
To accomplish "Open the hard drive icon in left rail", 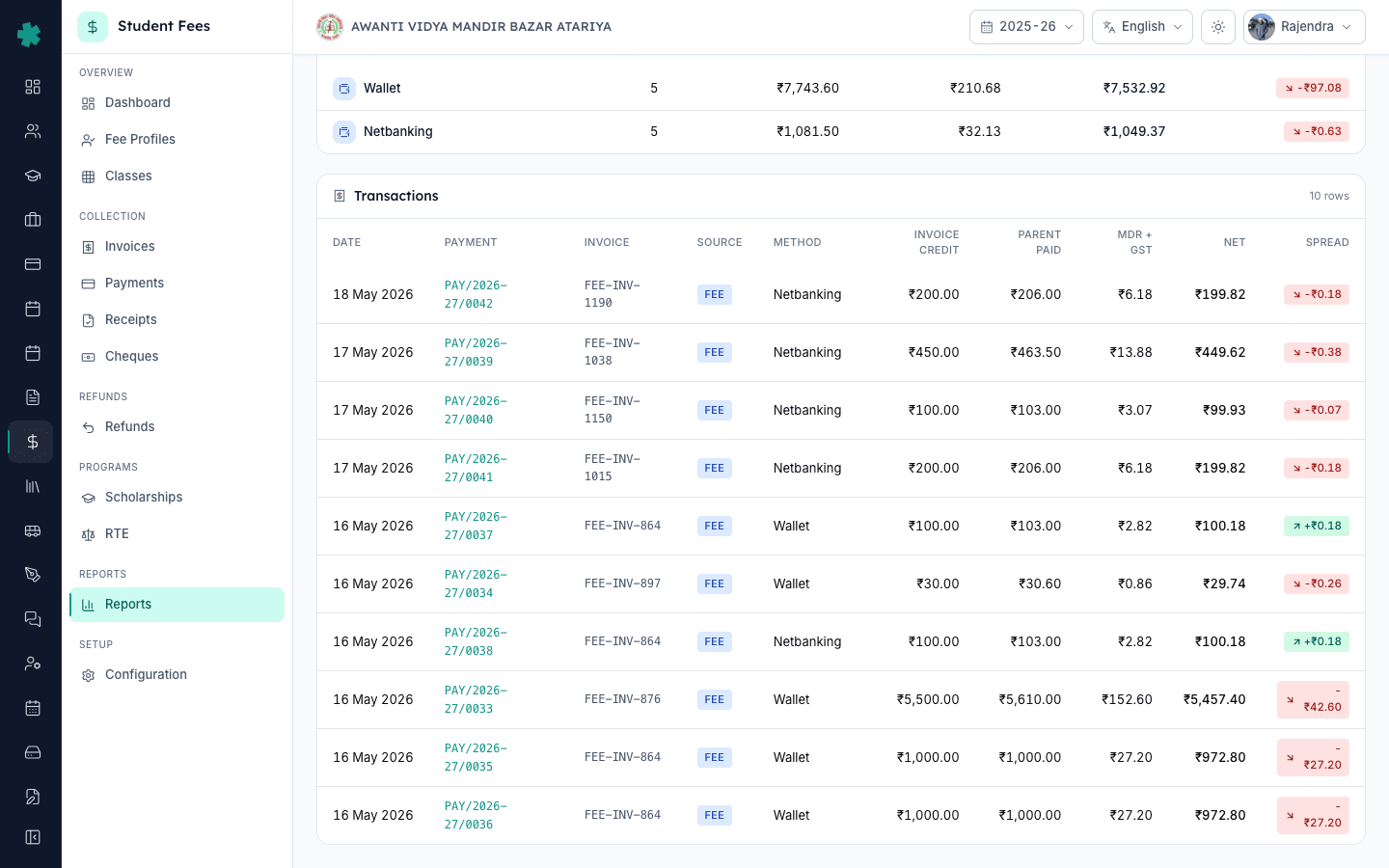I will pos(33,752).
